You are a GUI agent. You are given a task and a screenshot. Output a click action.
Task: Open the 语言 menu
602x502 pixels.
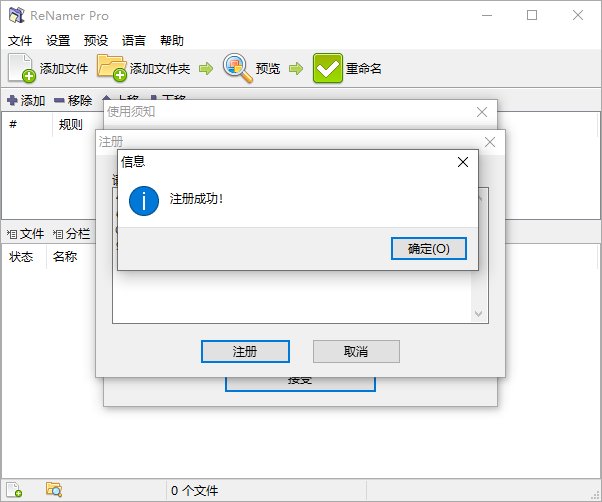(x=134, y=41)
